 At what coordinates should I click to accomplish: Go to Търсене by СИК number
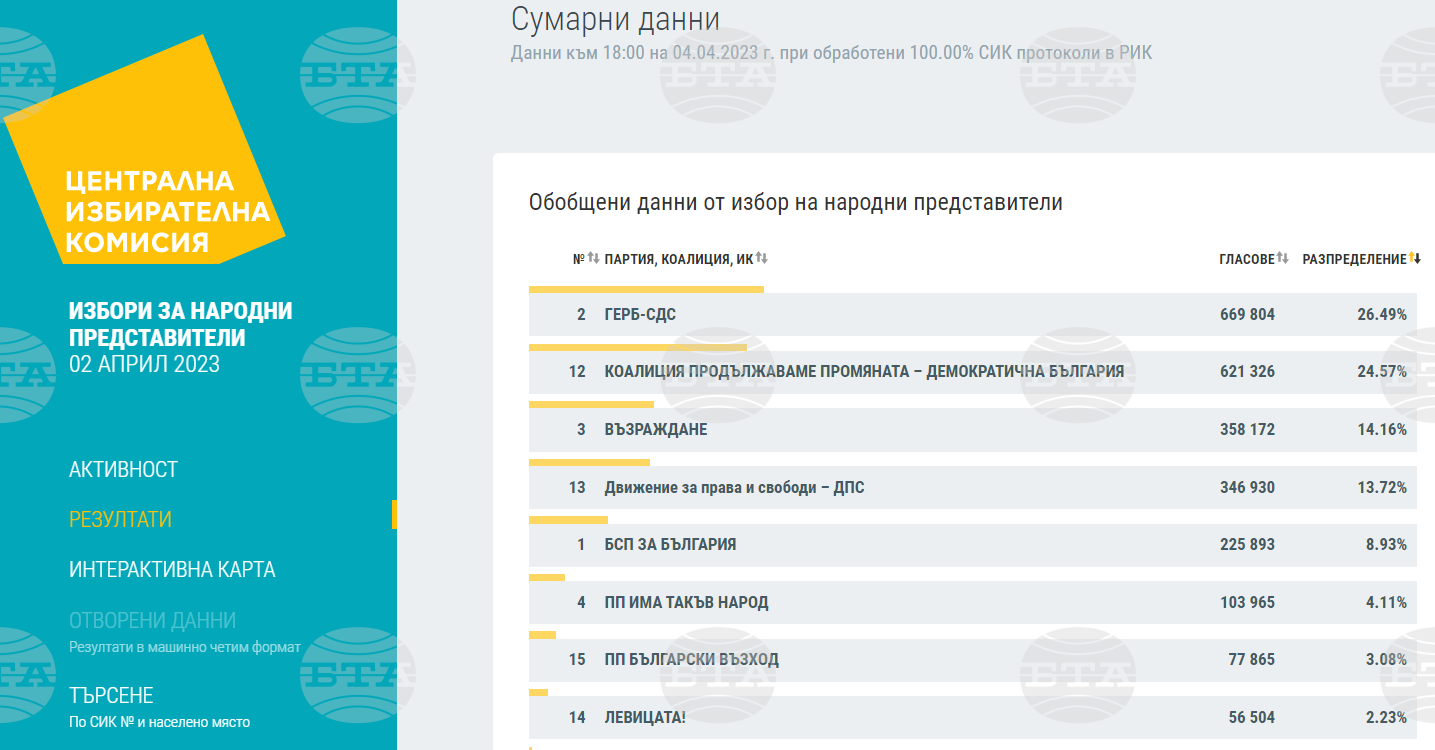(x=111, y=695)
